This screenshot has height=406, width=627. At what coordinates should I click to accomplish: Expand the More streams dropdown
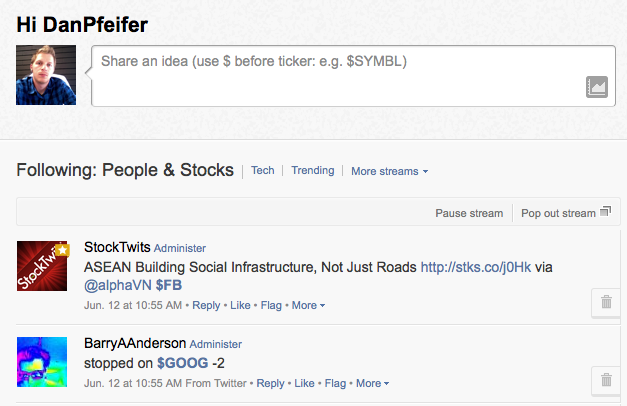(x=389, y=171)
